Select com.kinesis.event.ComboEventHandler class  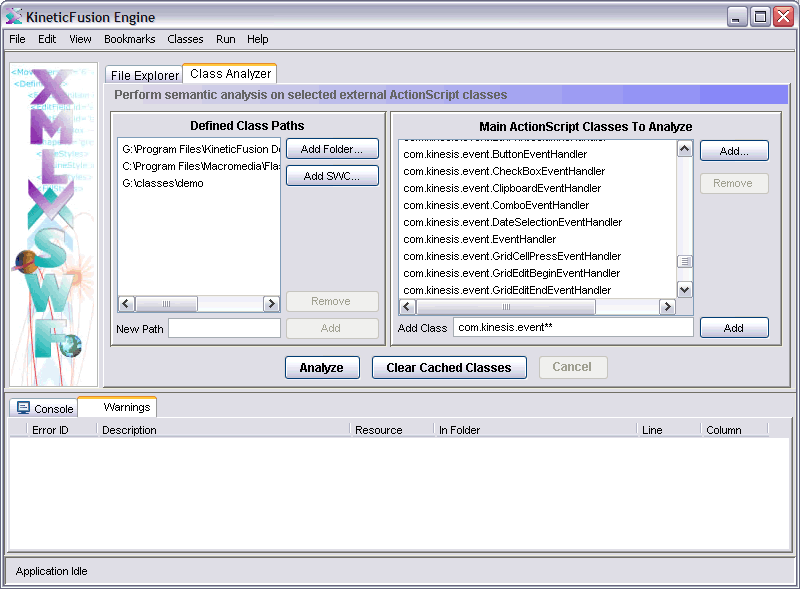click(x=538, y=205)
